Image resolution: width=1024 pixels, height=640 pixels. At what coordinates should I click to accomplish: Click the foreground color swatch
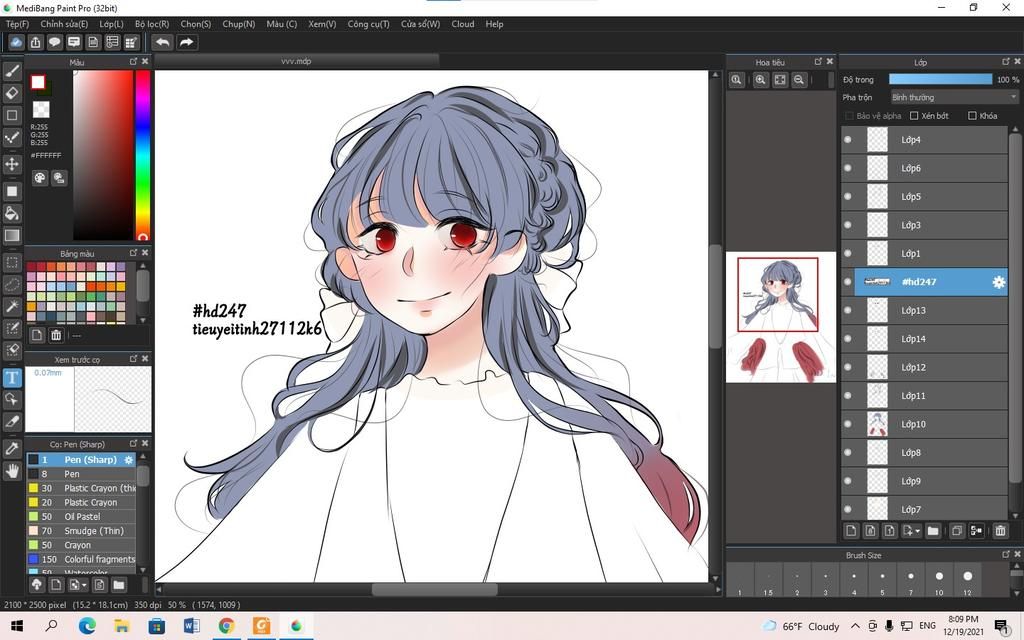pos(38,82)
